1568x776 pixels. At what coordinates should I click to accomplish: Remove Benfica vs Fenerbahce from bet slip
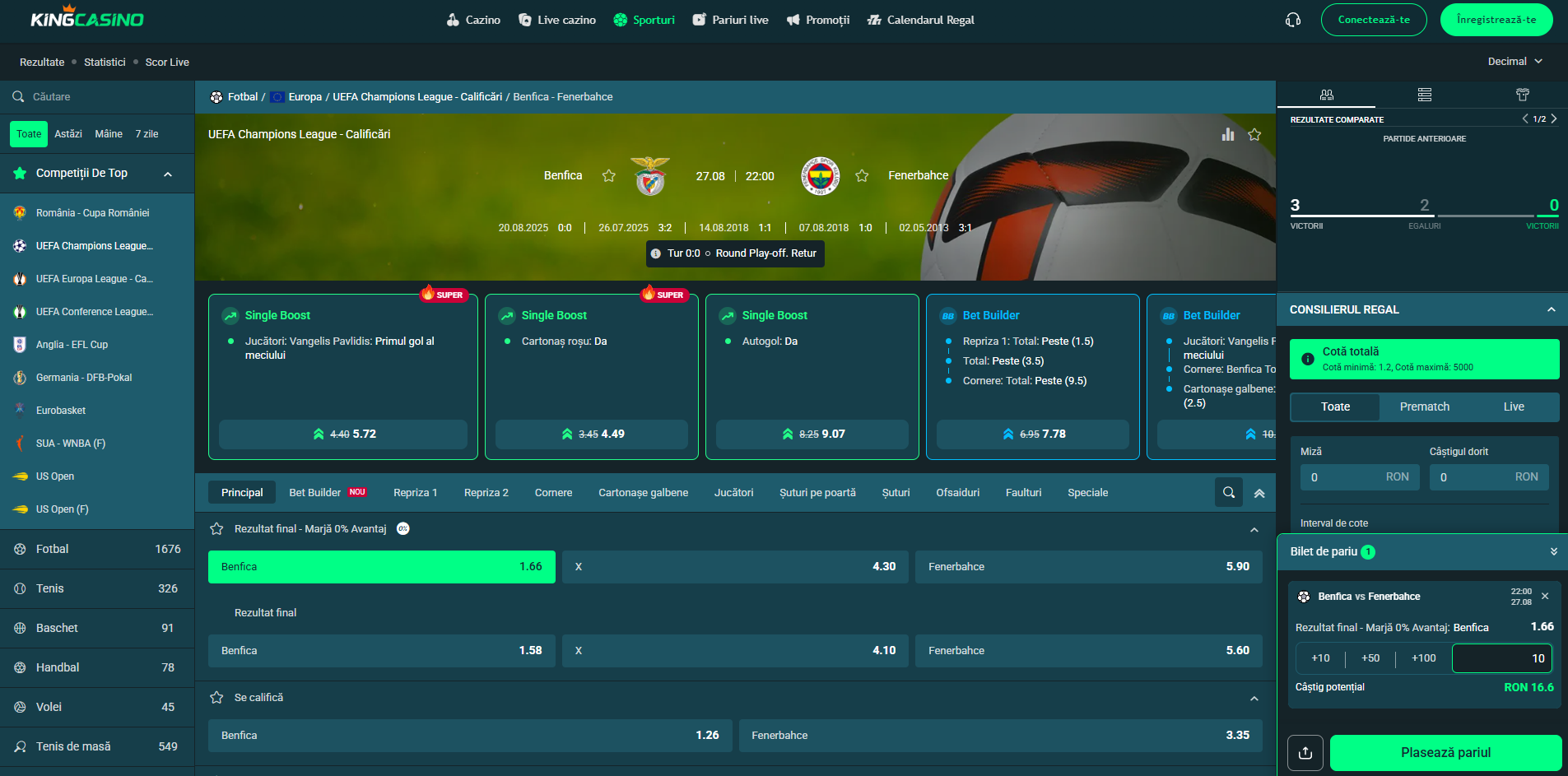1545,597
